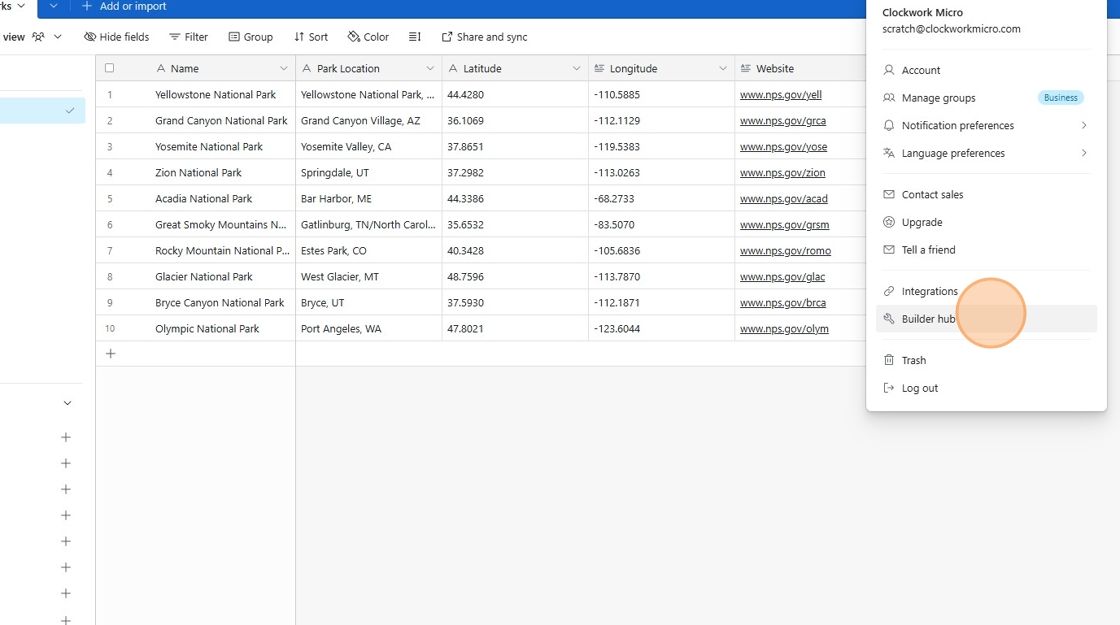Click the Tell a friend envelope icon
The height and width of the screenshot is (625, 1120).
[889, 250]
